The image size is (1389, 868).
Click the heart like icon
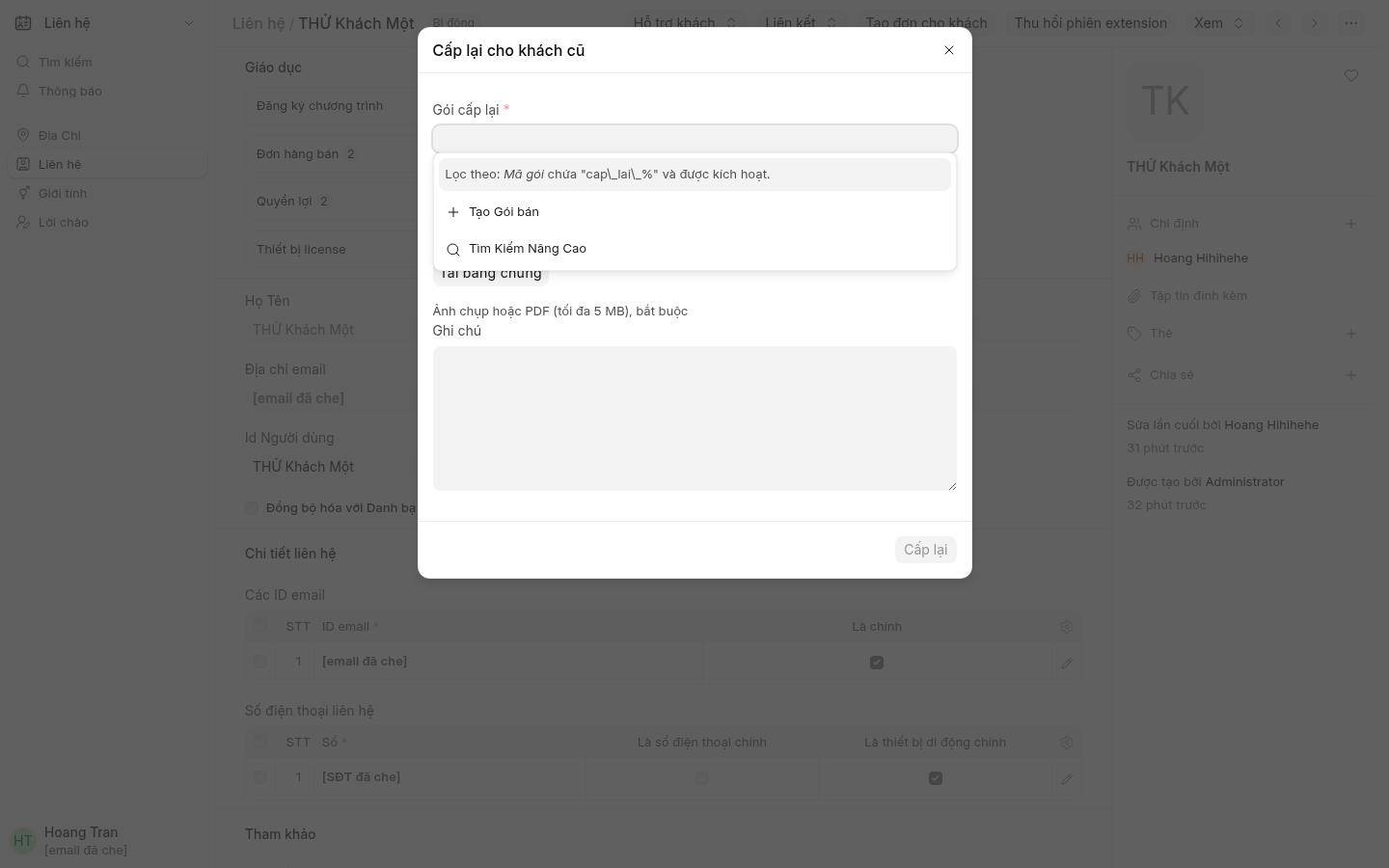[x=1351, y=75]
